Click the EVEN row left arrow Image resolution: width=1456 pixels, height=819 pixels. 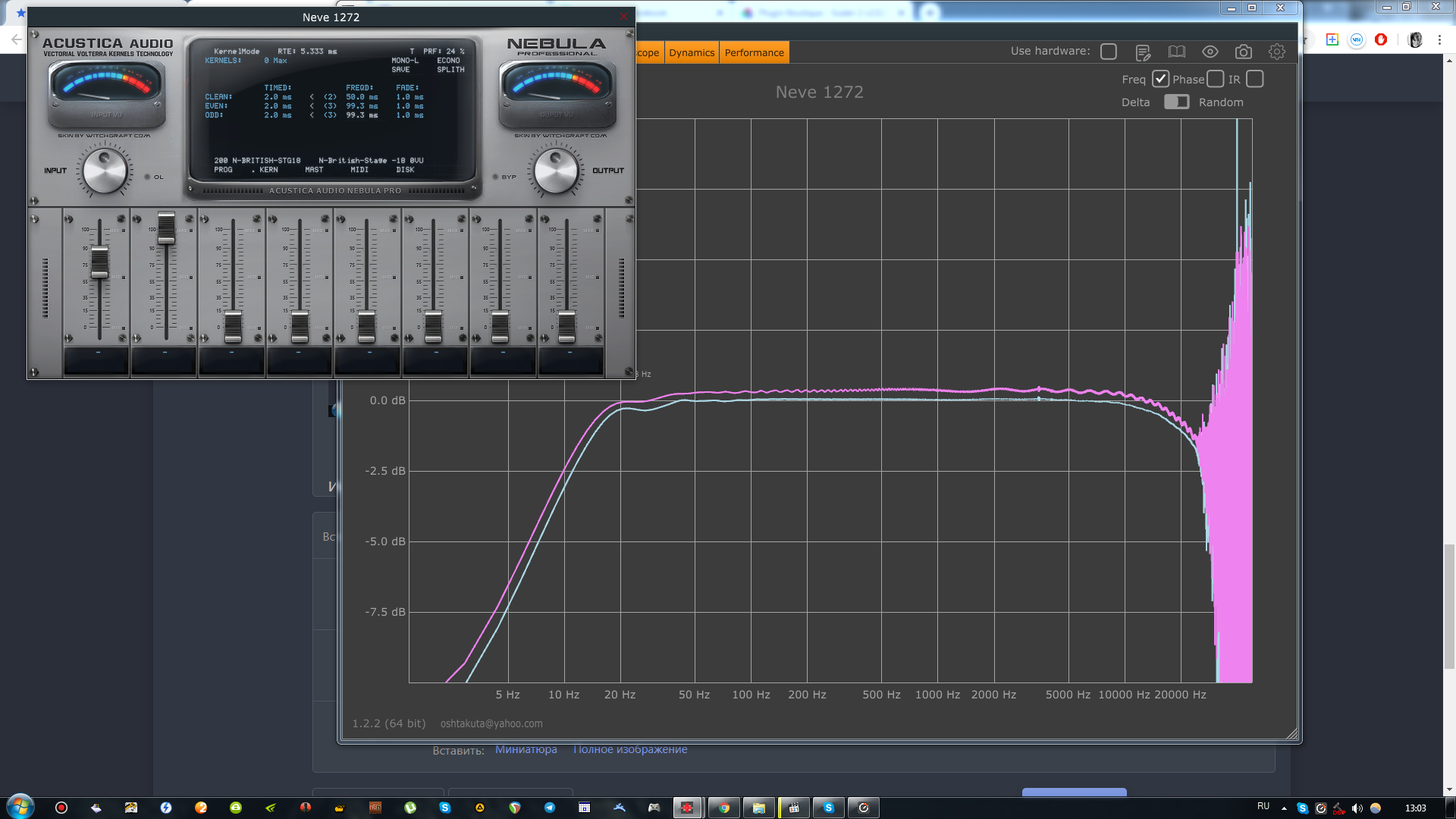click(312, 106)
